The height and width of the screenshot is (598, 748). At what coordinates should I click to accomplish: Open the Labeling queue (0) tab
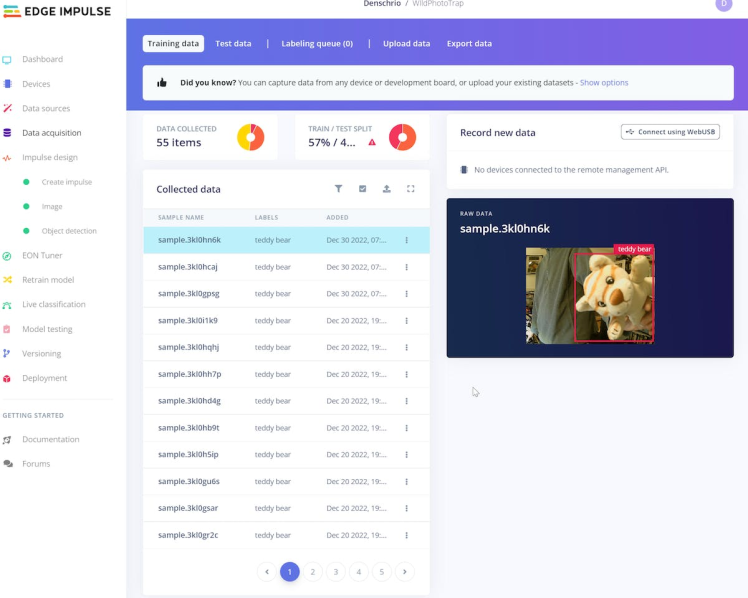(317, 43)
